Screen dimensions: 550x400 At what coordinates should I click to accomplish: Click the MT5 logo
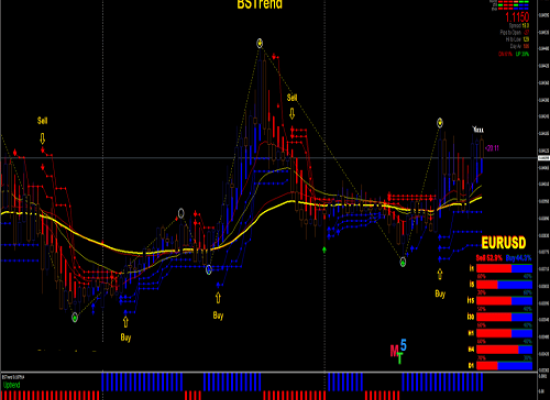click(x=398, y=352)
